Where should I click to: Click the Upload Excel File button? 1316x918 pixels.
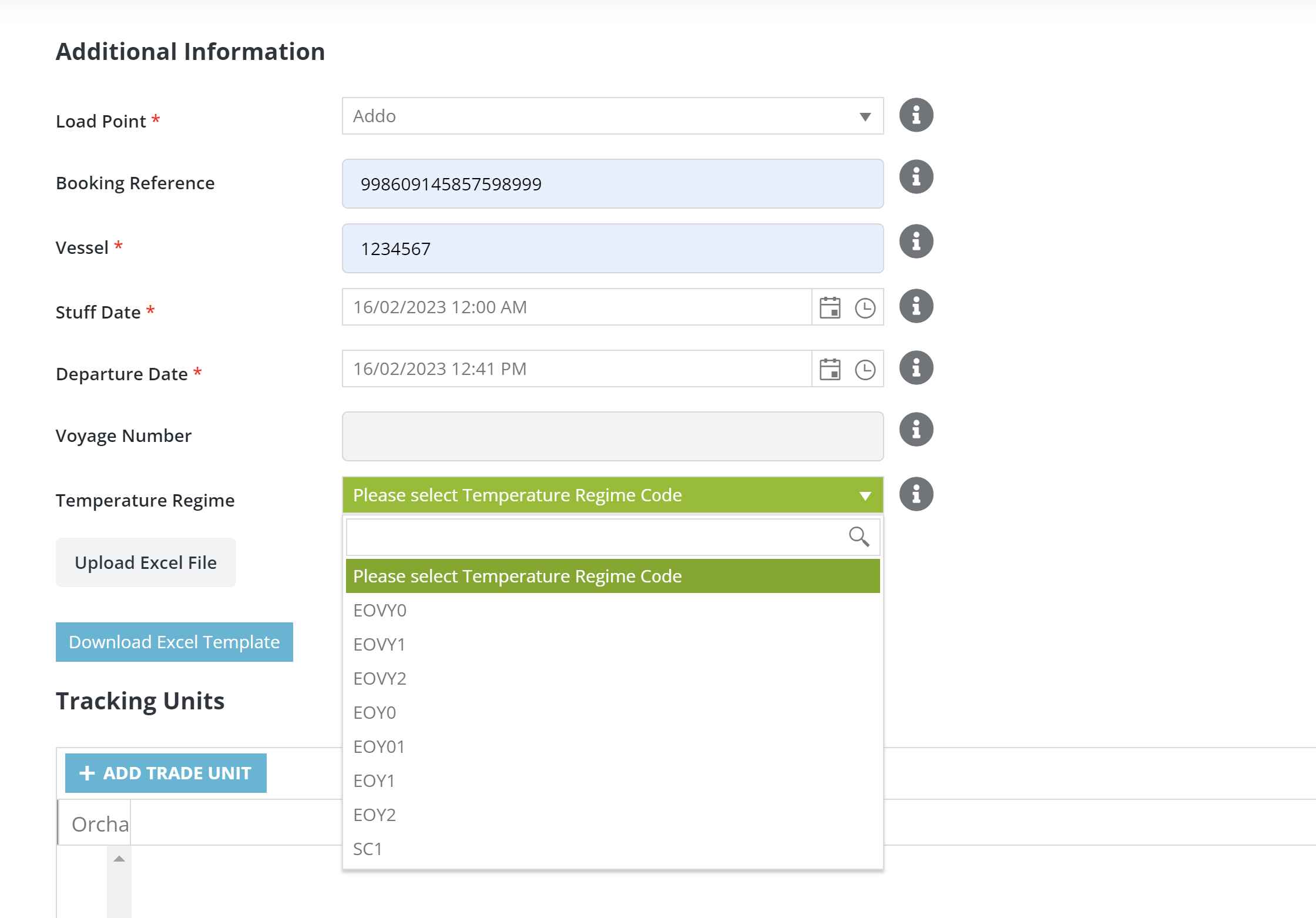(x=145, y=562)
